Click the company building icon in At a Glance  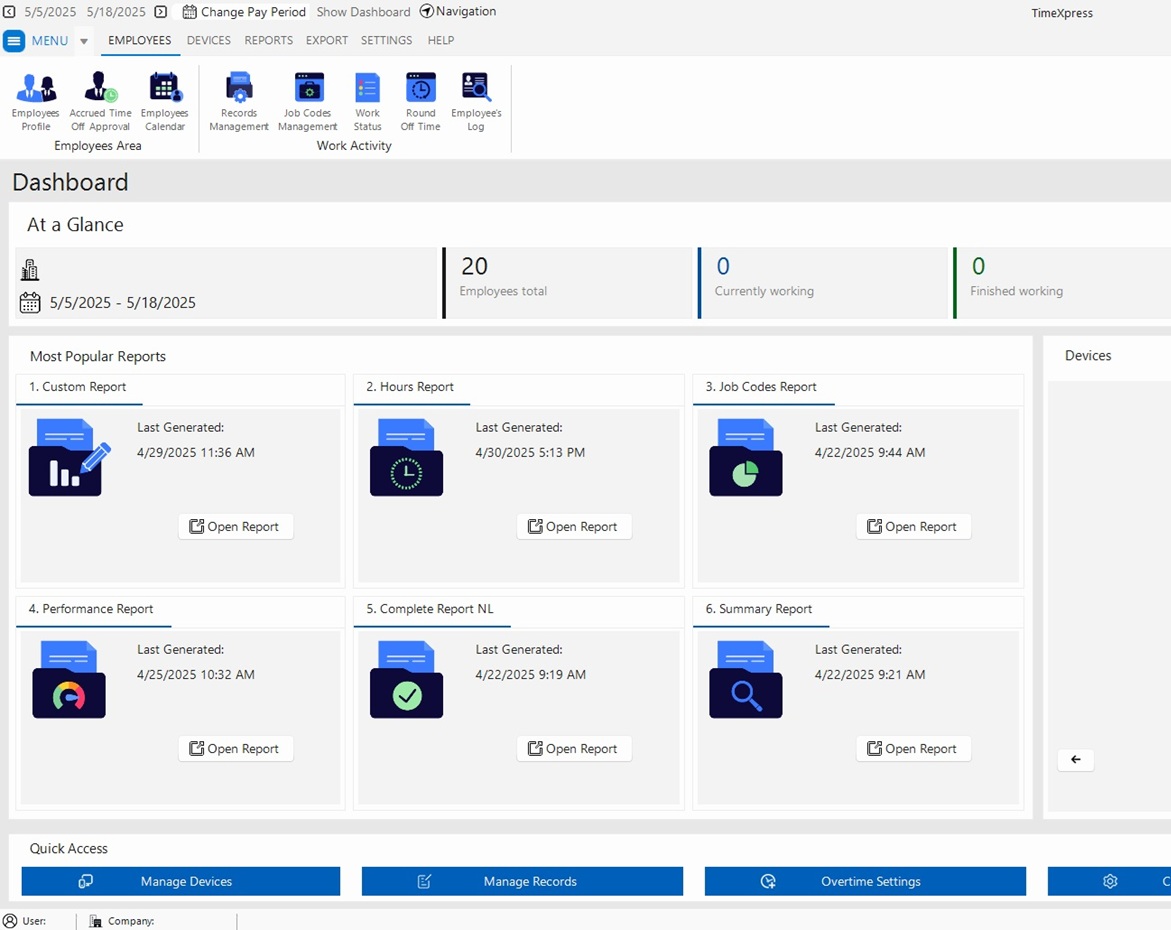pyautogui.click(x=30, y=270)
